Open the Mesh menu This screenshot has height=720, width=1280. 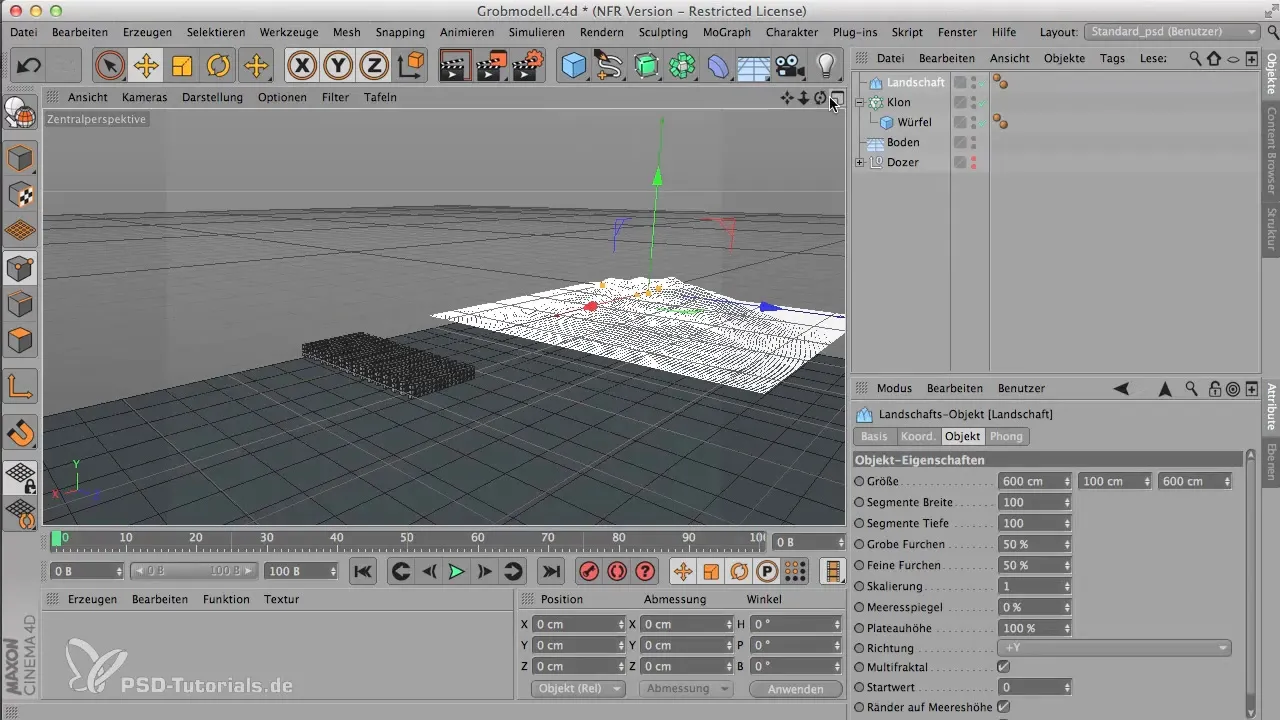click(346, 32)
